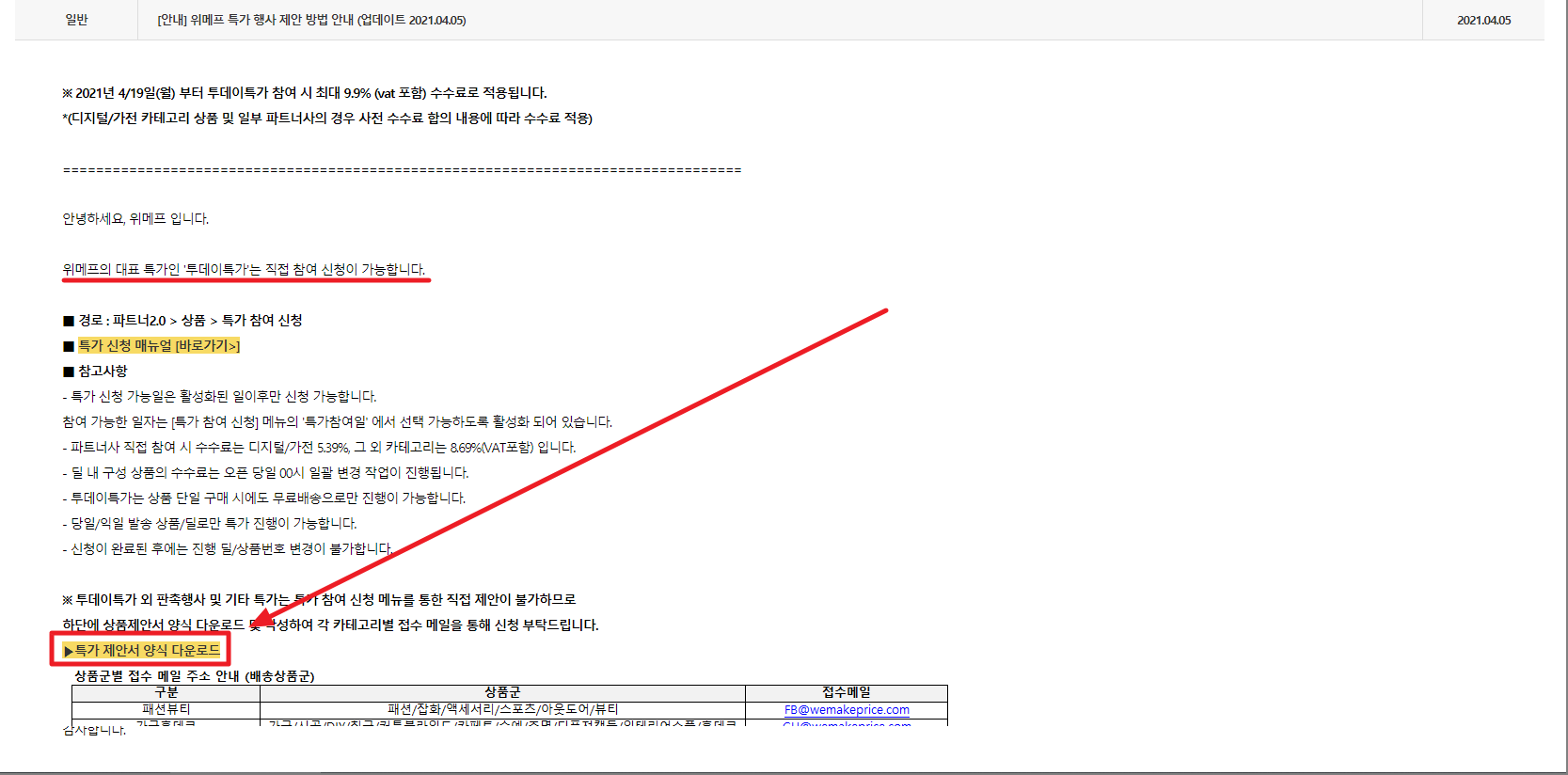Click the '상품군' table column header
This screenshot has height=775, width=1568.
coord(502,693)
